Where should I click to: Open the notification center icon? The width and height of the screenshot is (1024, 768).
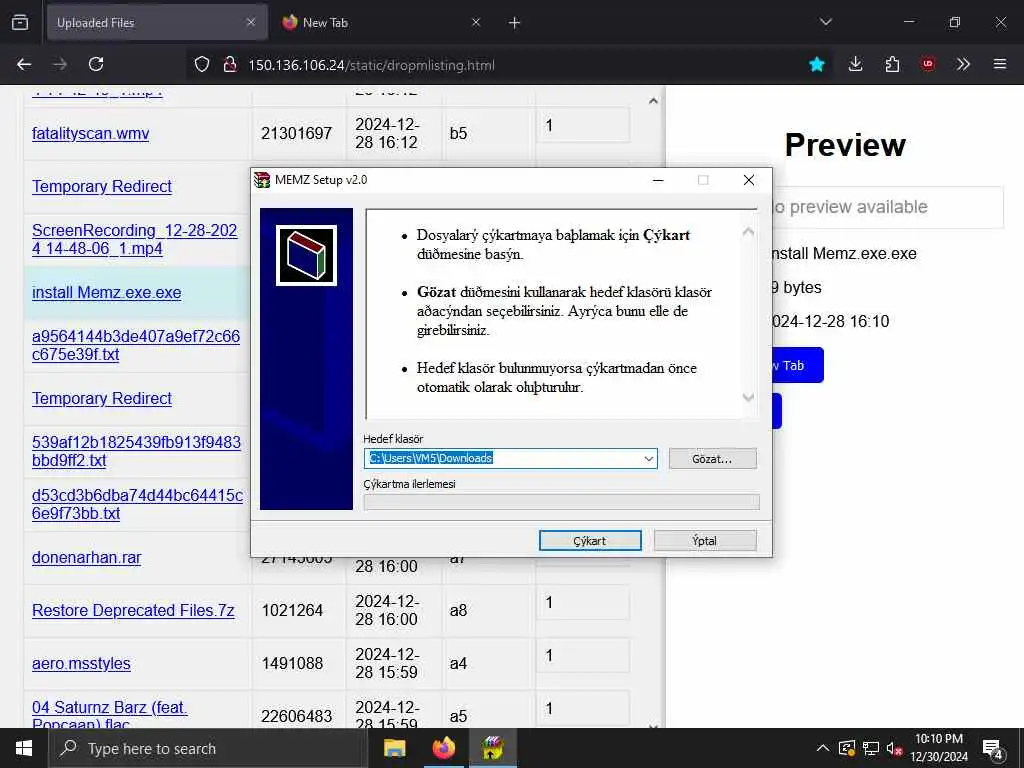tap(992, 750)
